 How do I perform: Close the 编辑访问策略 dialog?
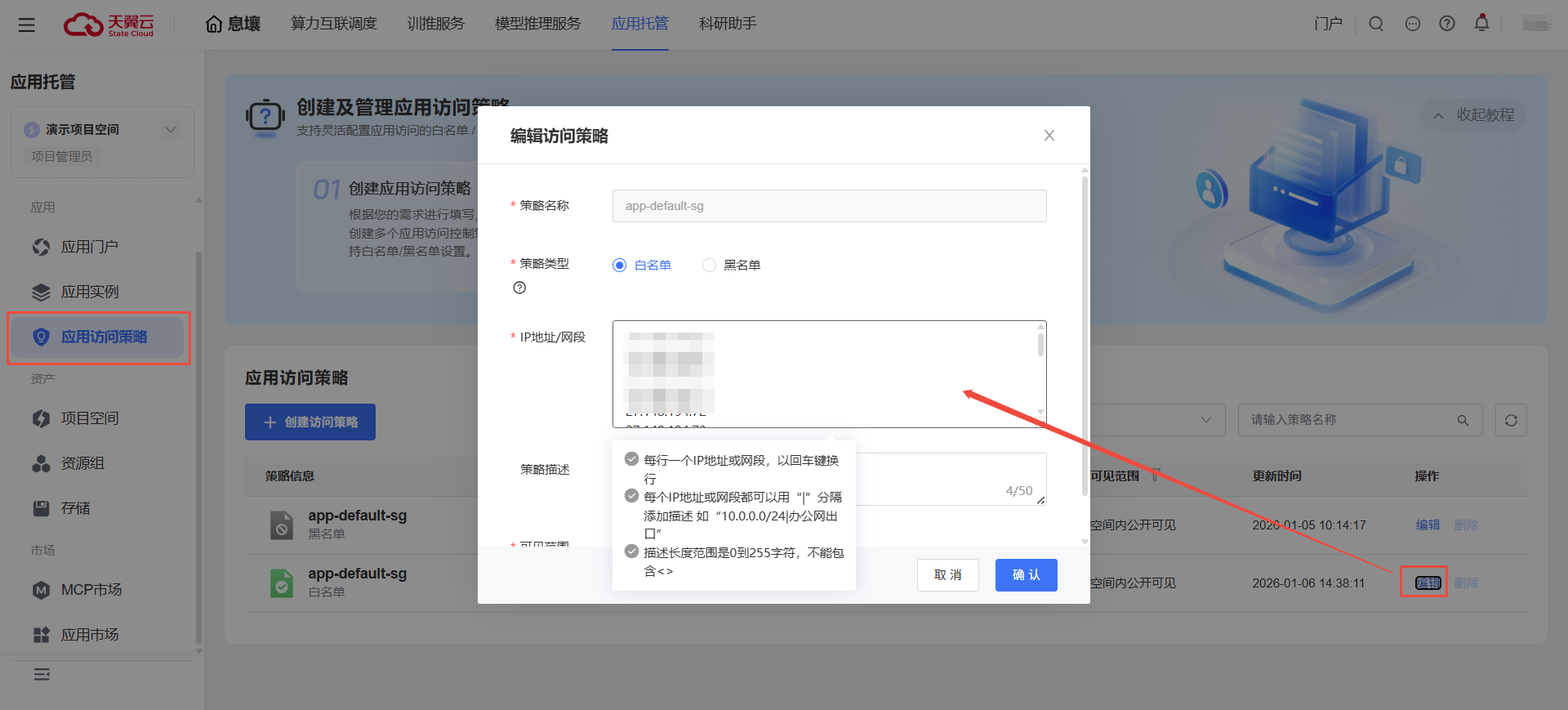click(1049, 136)
